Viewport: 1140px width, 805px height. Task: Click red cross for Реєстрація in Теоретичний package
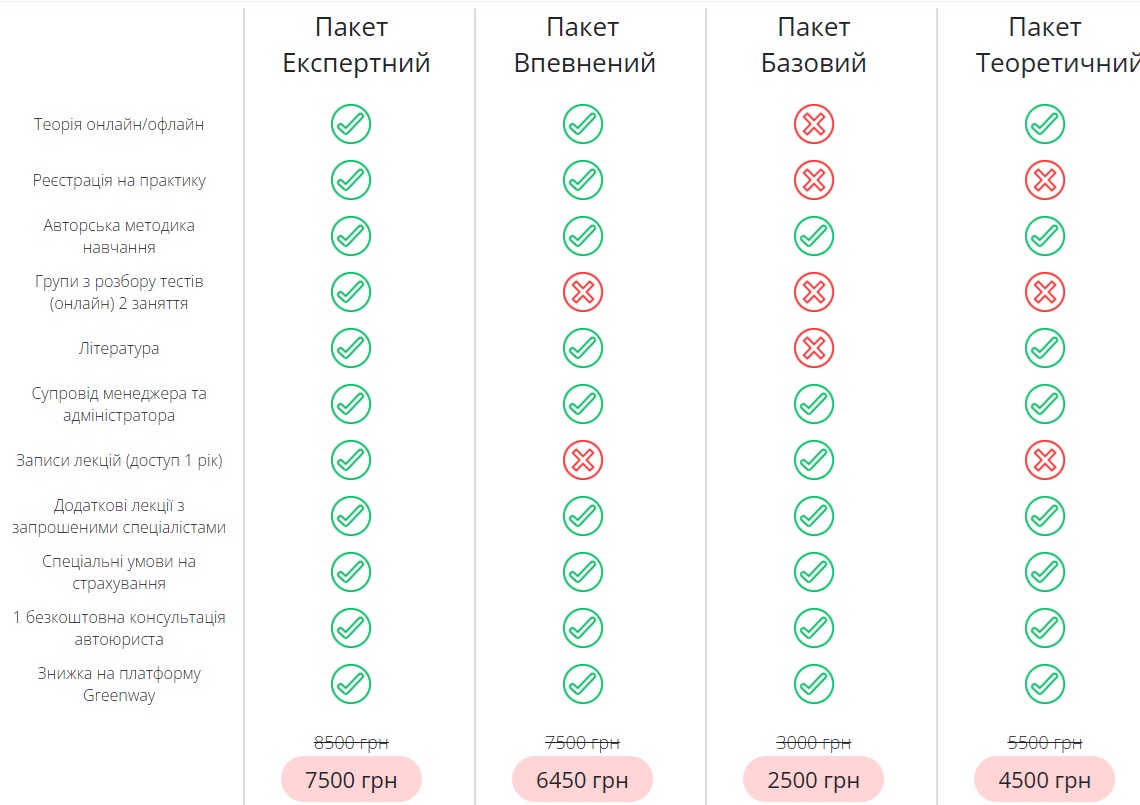[x=1045, y=181]
